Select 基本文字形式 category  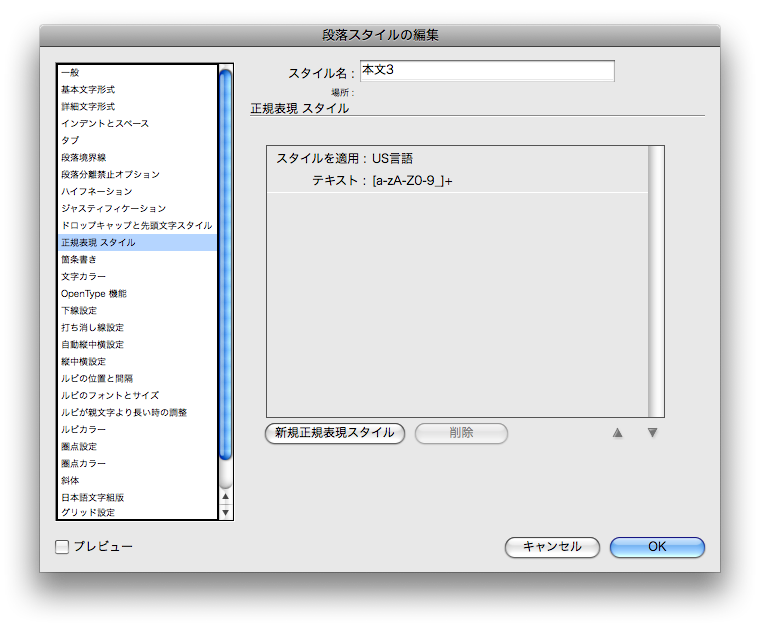pos(138,90)
